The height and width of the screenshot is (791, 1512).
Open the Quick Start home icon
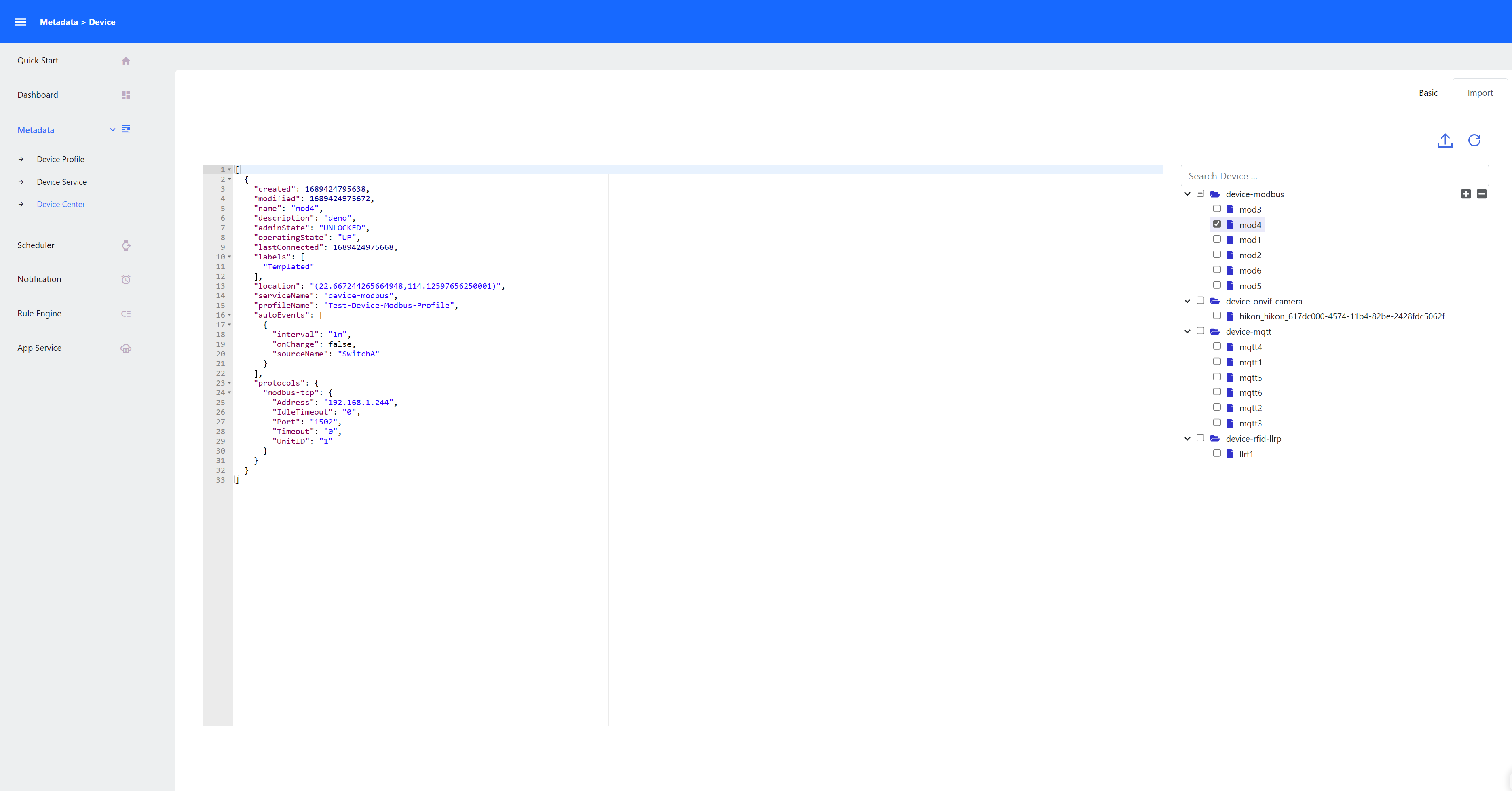[x=126, y=61]
